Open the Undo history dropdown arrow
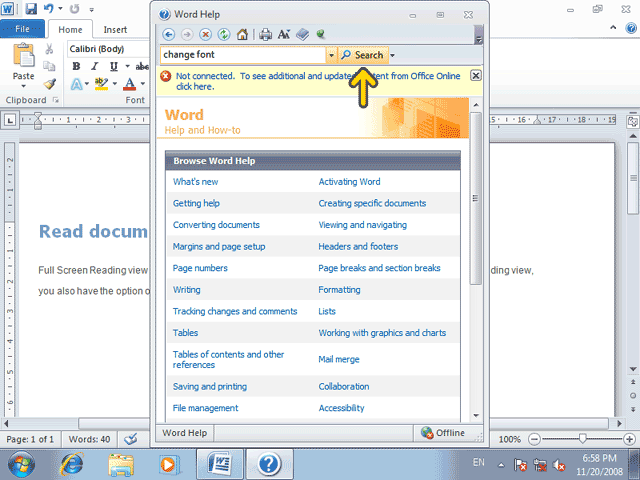 (60, 9)
